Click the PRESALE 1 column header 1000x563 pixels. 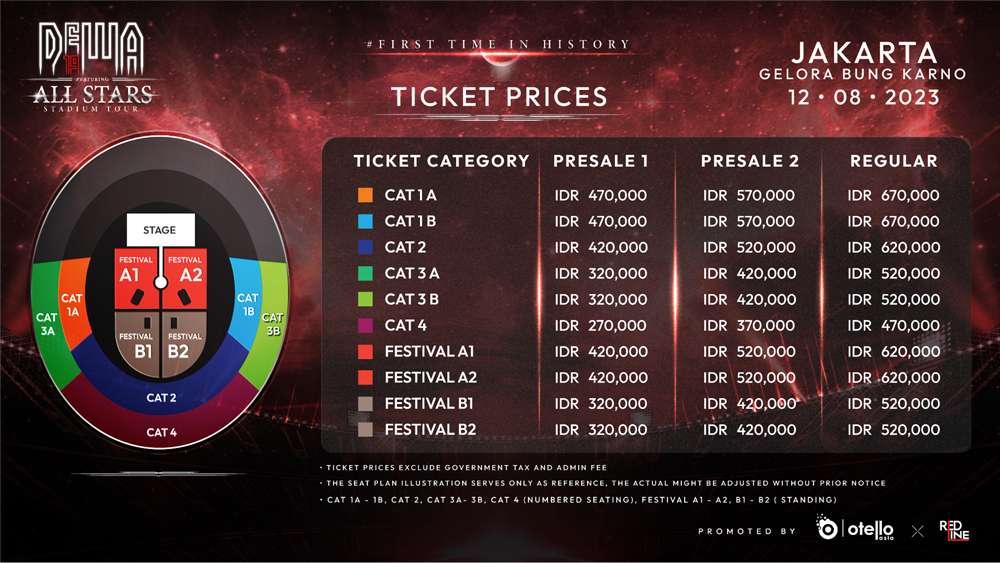(601, 161)
